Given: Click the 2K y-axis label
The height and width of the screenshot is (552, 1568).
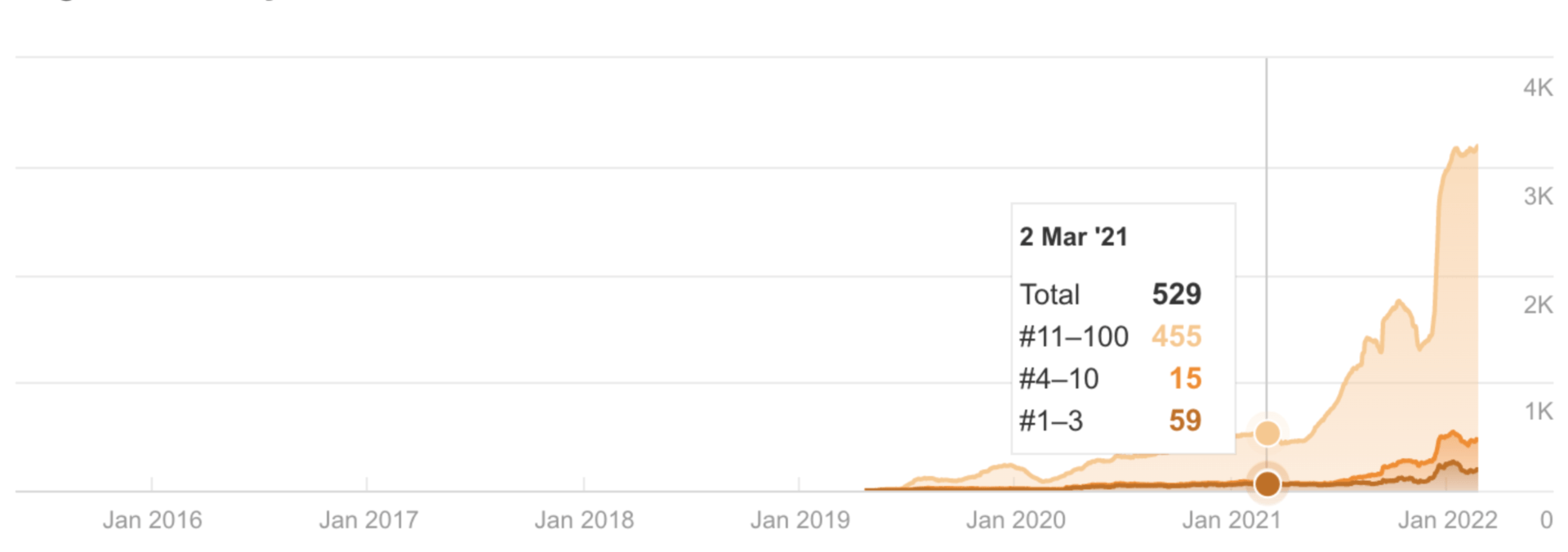Looking at the screenshot, I should point(1538,305).
